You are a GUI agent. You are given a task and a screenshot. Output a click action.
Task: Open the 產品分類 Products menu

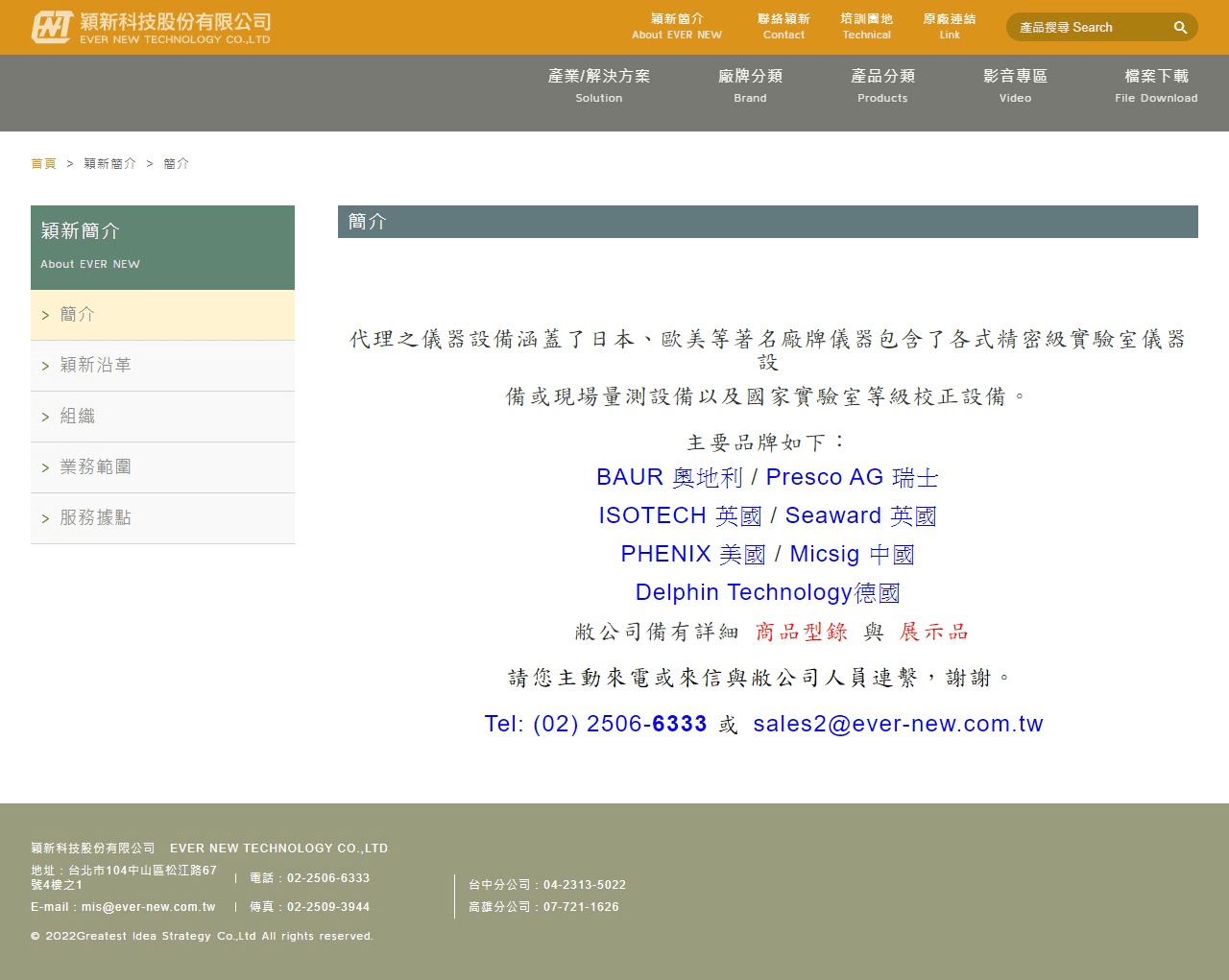[x=882, y=85]
